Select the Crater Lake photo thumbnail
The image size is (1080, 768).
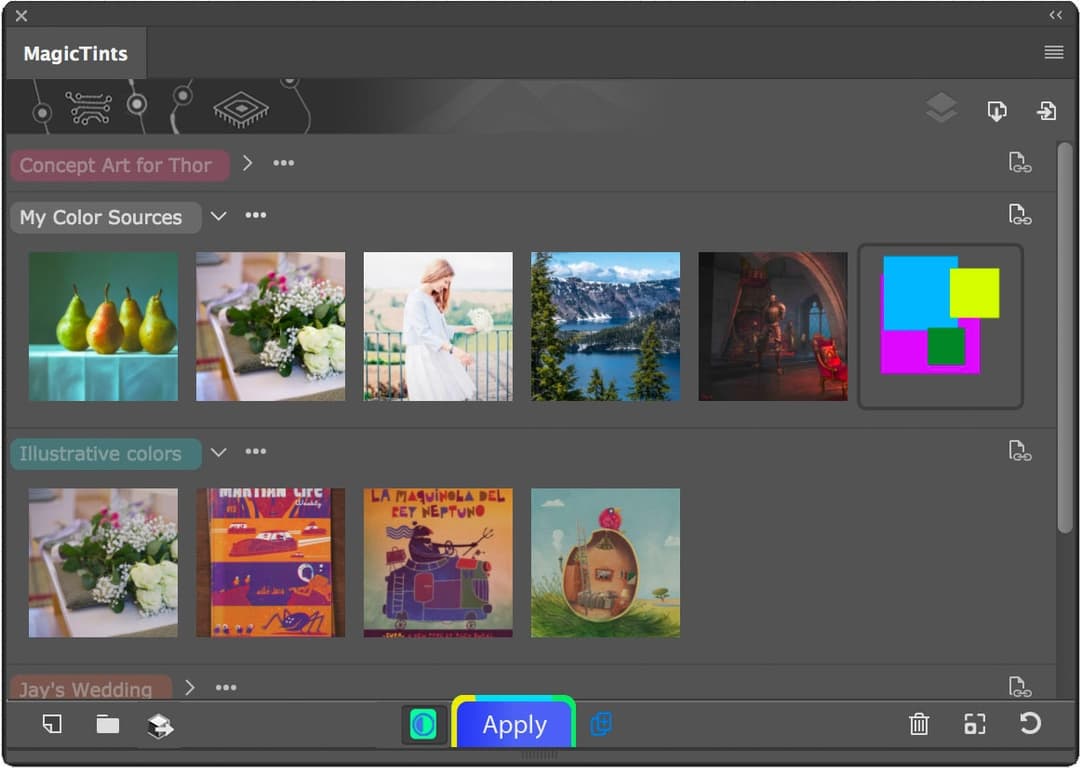point(605,326)
